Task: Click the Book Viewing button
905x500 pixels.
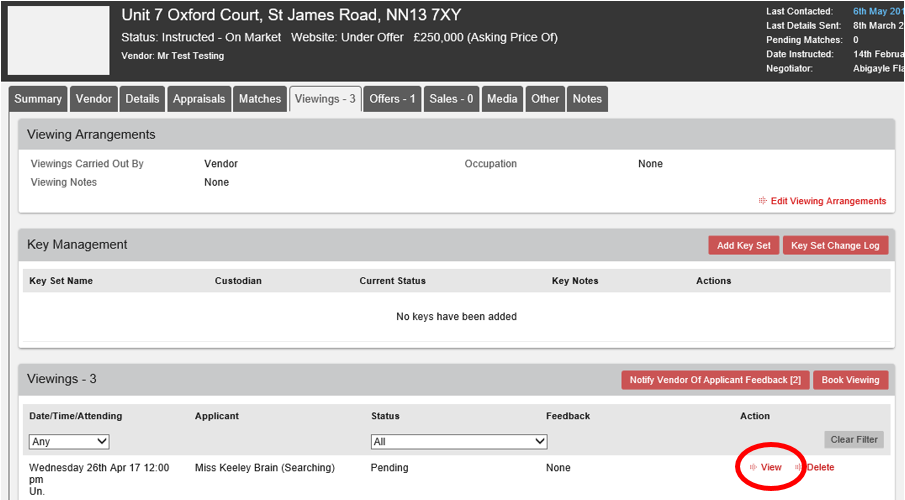Action: click(x=850, y=380)
